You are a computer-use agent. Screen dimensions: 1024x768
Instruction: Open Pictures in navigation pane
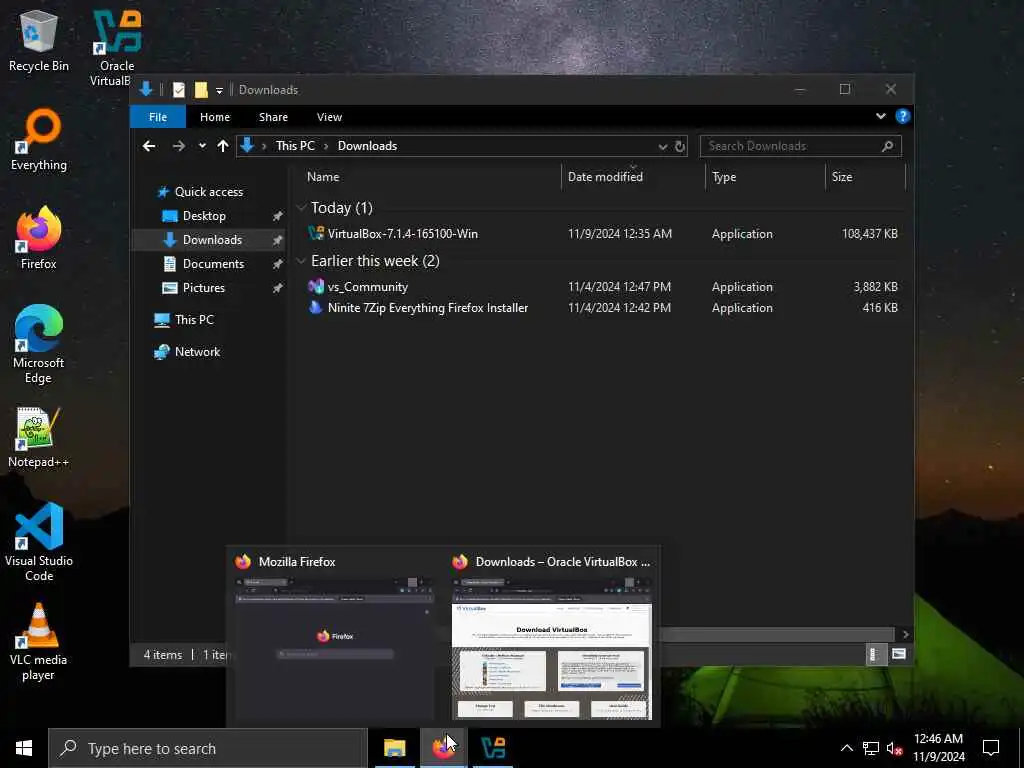click(203, 287)
